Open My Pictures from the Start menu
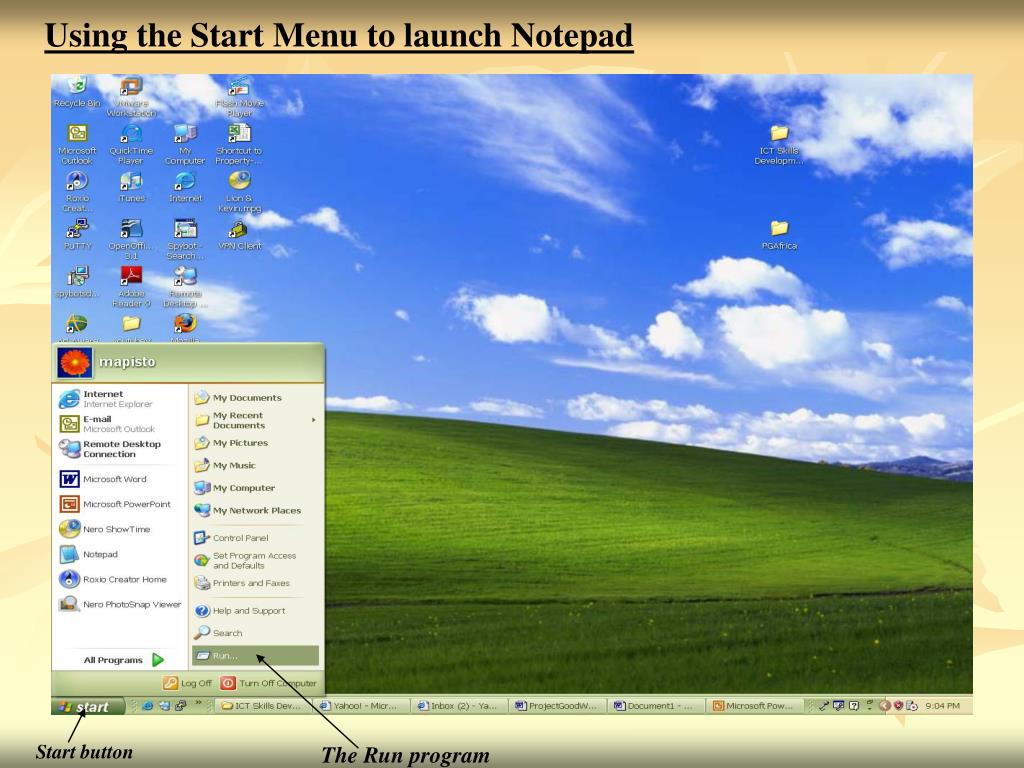1024x768 pixels. pos(255,443)
